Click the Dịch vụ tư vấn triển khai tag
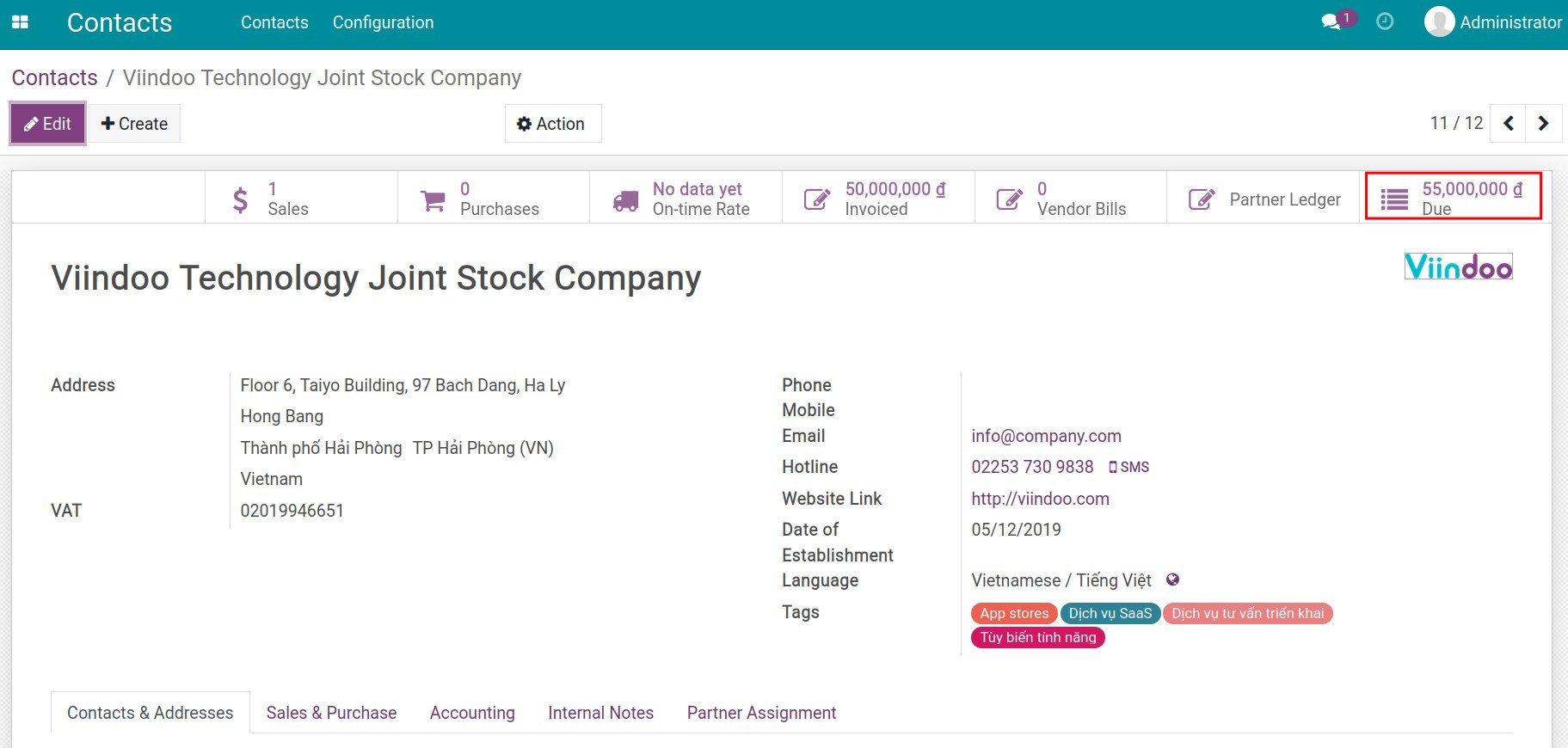 coord(1247,613)
